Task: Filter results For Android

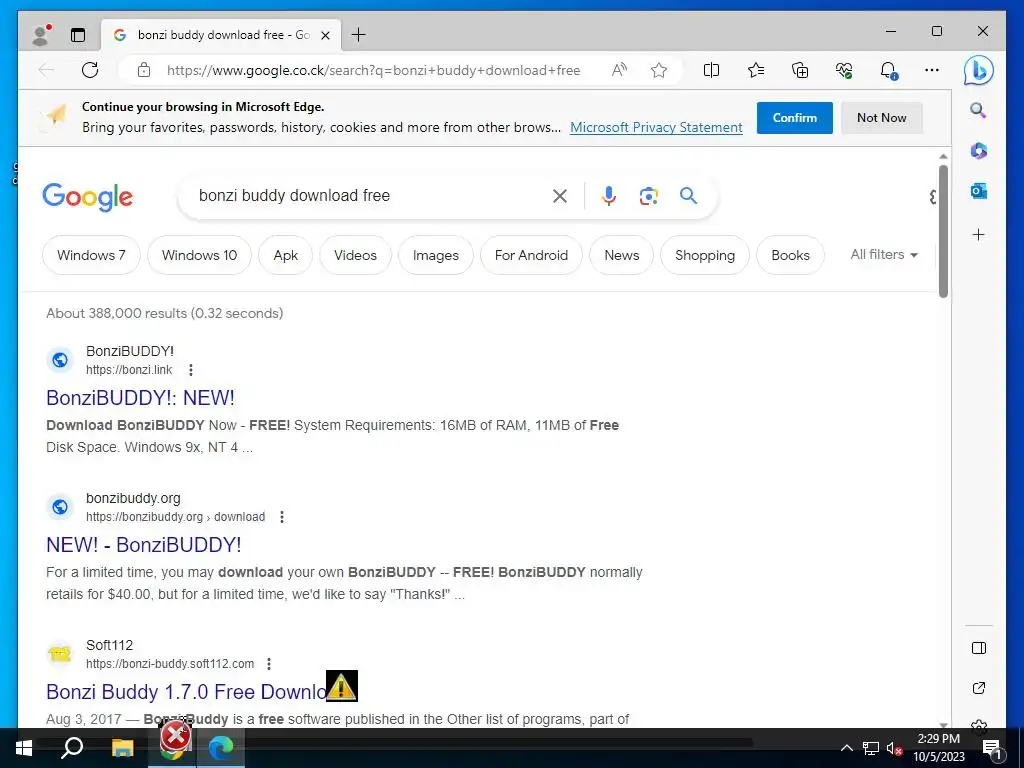Action: (531, 255)
